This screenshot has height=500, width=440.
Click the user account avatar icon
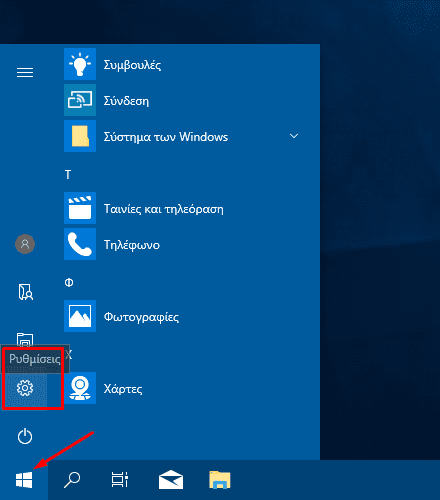(x=25, y=244)
